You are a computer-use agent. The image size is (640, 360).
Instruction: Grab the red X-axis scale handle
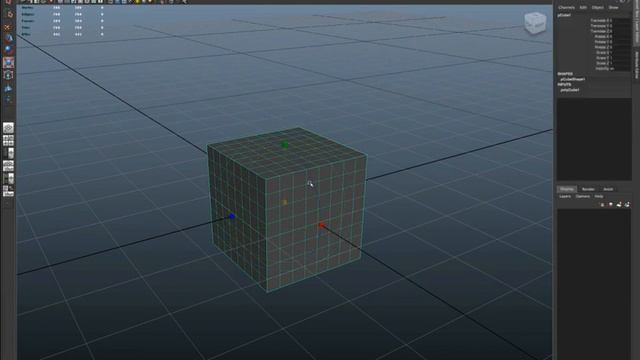pyautogui.click(x=322, y=225)
